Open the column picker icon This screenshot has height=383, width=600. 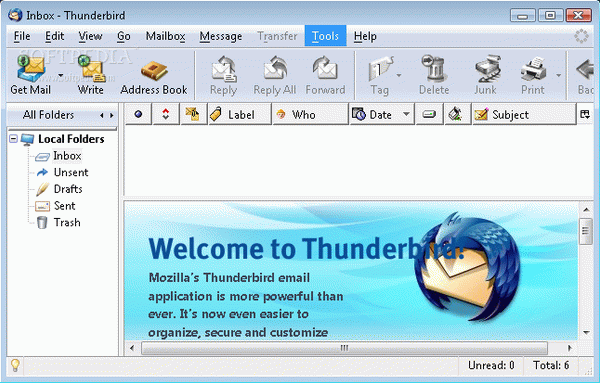tap(585, 114)
